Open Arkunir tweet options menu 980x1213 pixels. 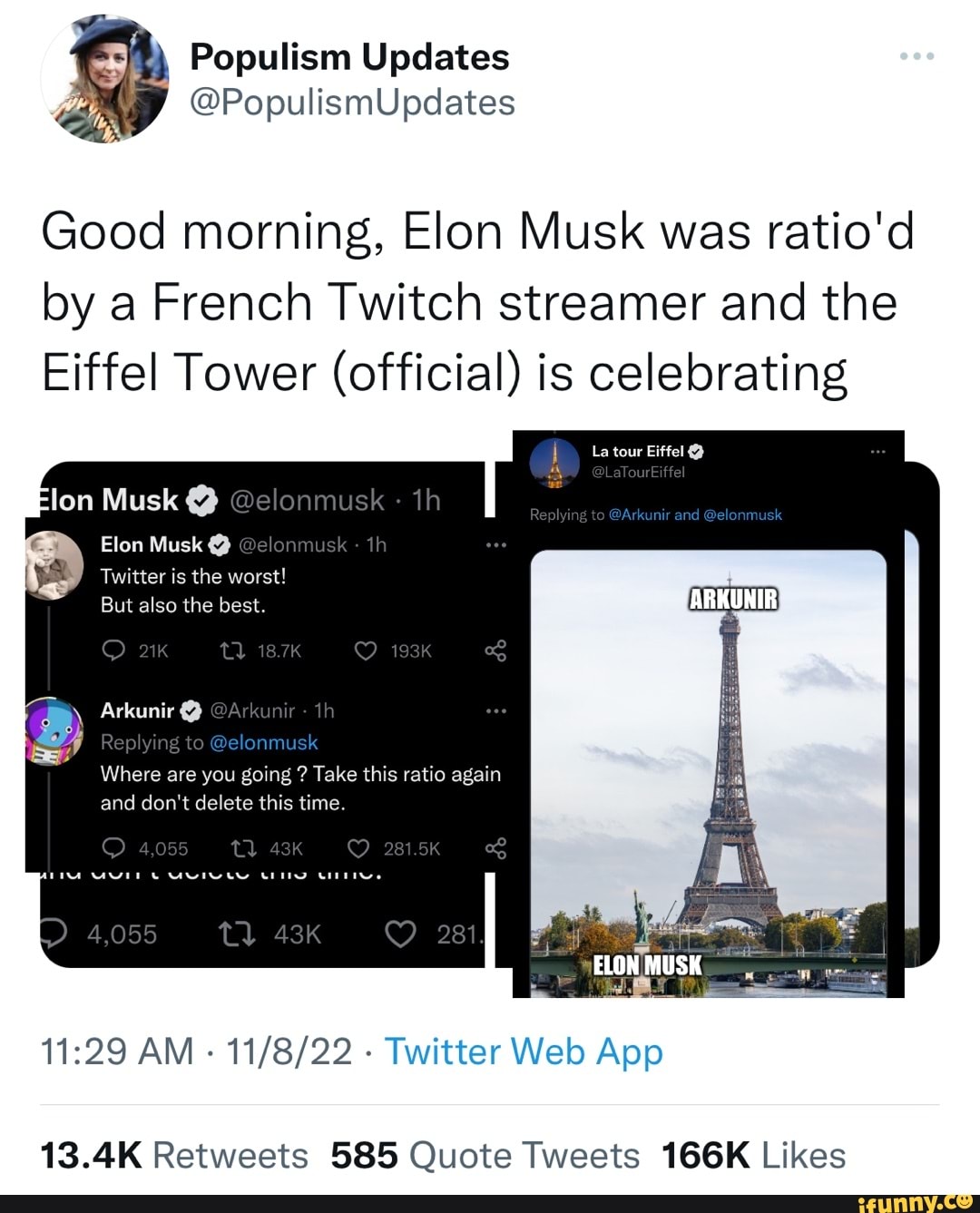pyautogui.click(x=496, y=710)
